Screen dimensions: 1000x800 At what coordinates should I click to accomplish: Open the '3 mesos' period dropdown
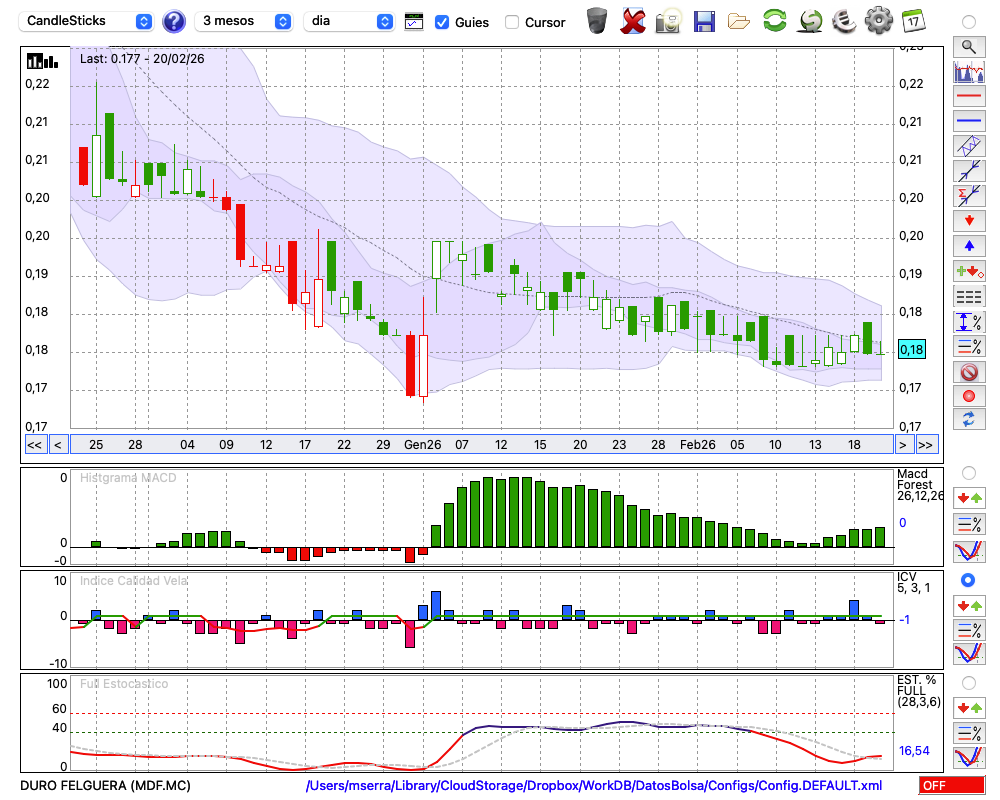pos(246,21)
